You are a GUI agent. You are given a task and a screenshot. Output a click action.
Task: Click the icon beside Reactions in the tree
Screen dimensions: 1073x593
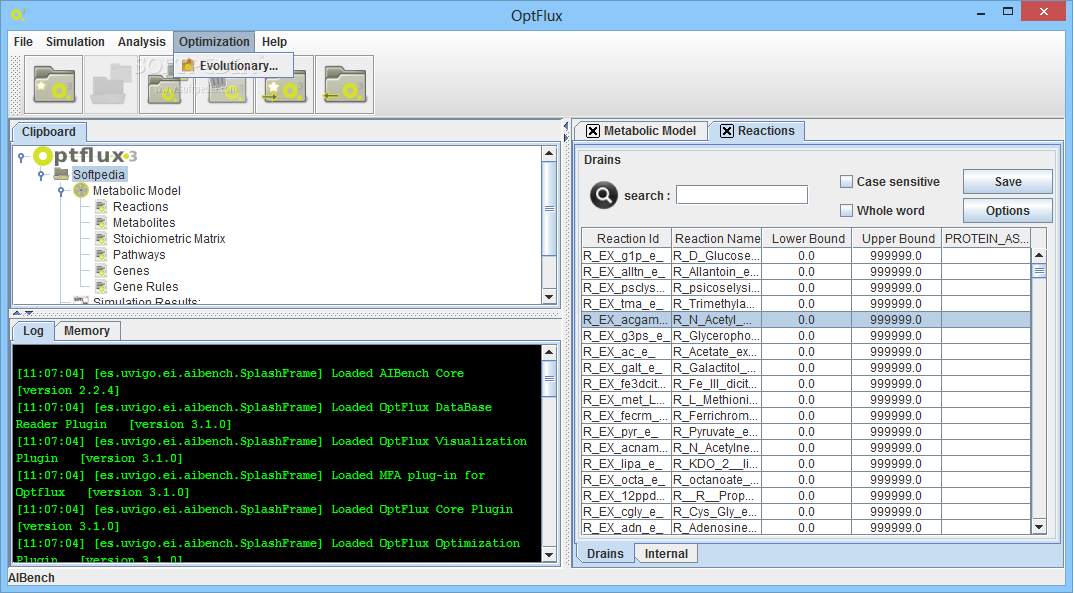[x=101, y=207]
